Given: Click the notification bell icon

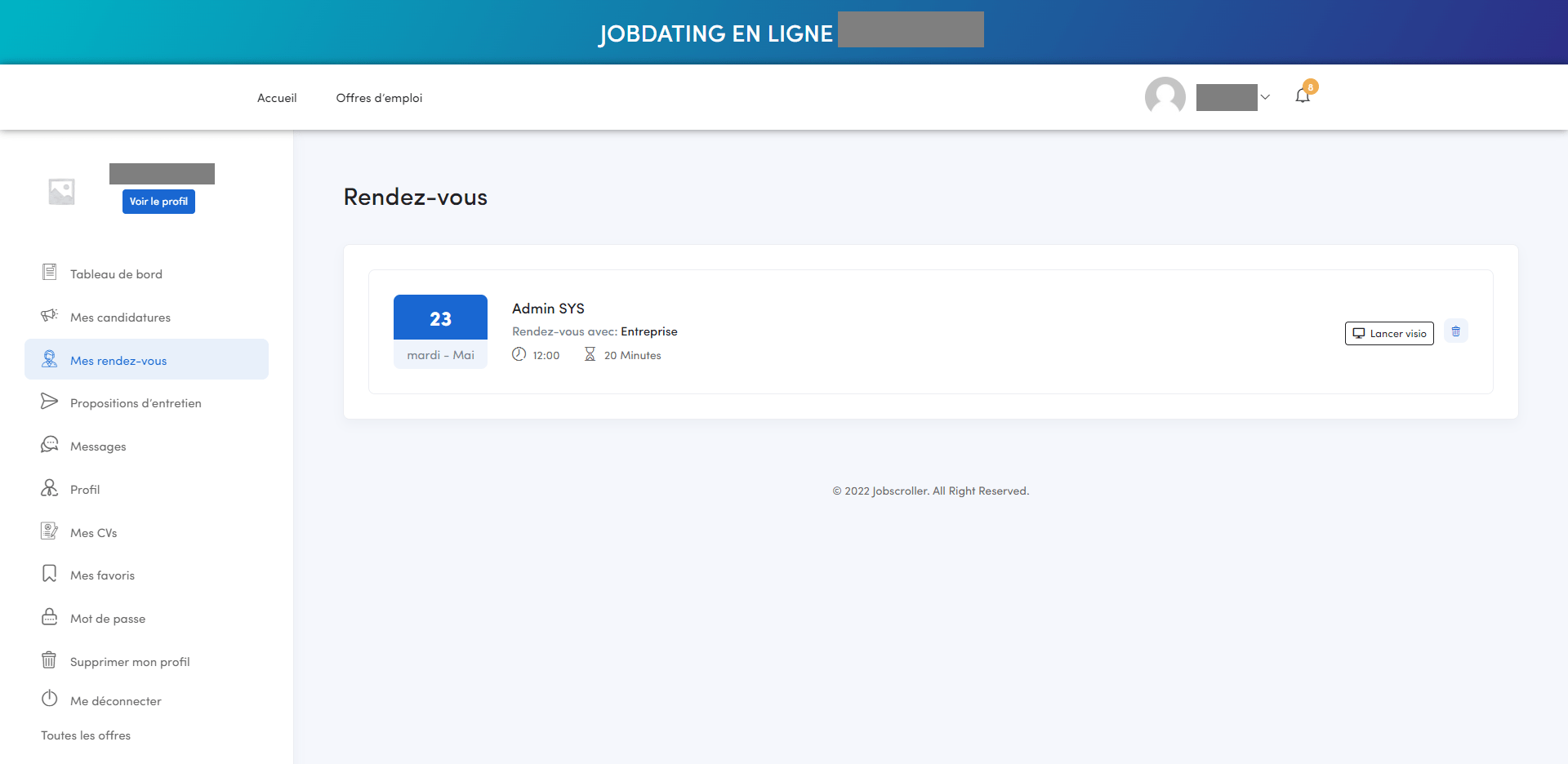Looking at the screenshot, I should (x=1303, y=96).
